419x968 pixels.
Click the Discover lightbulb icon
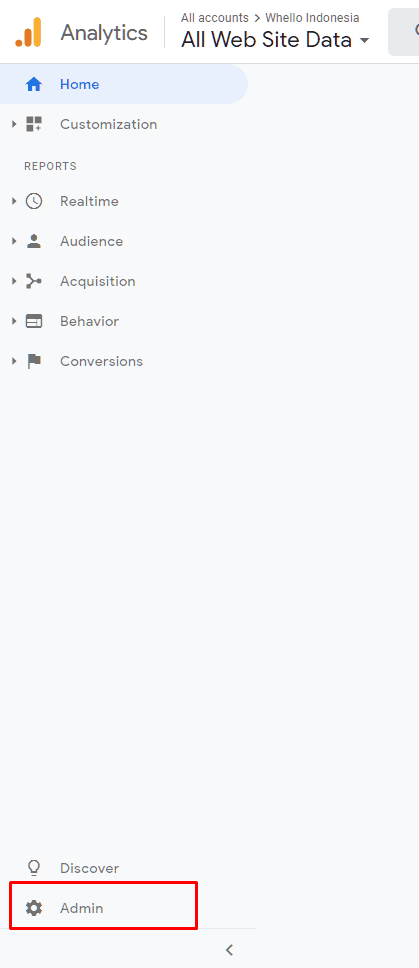click(x=33, y=868)
